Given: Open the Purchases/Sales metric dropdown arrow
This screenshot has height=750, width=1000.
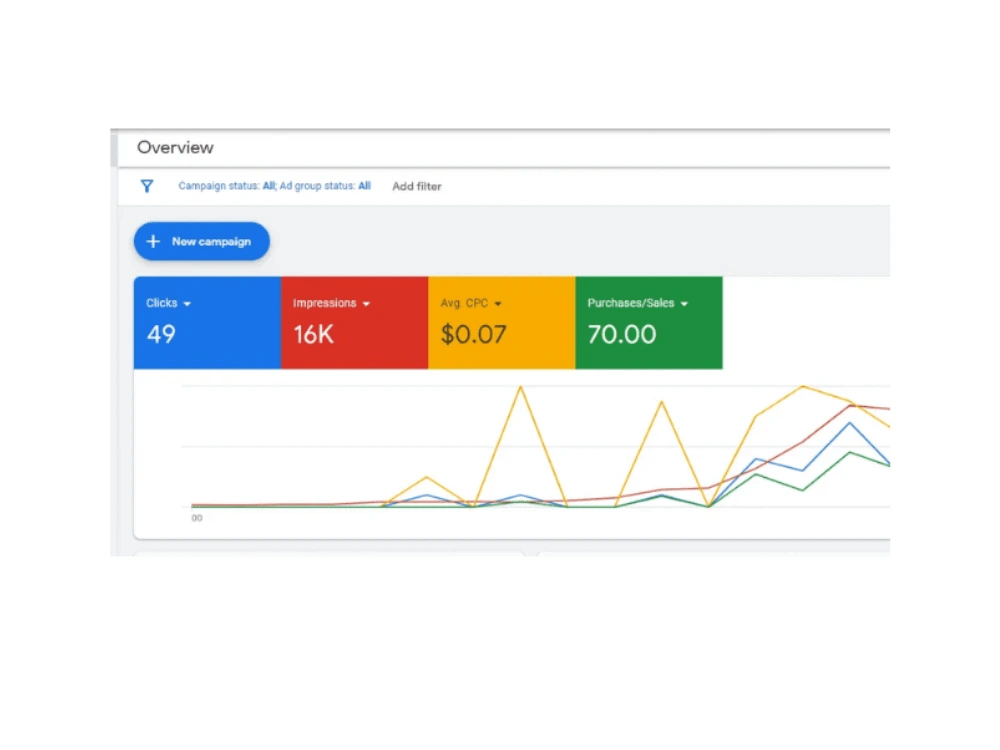Looking at the screenshot, I should coord(684,304).
